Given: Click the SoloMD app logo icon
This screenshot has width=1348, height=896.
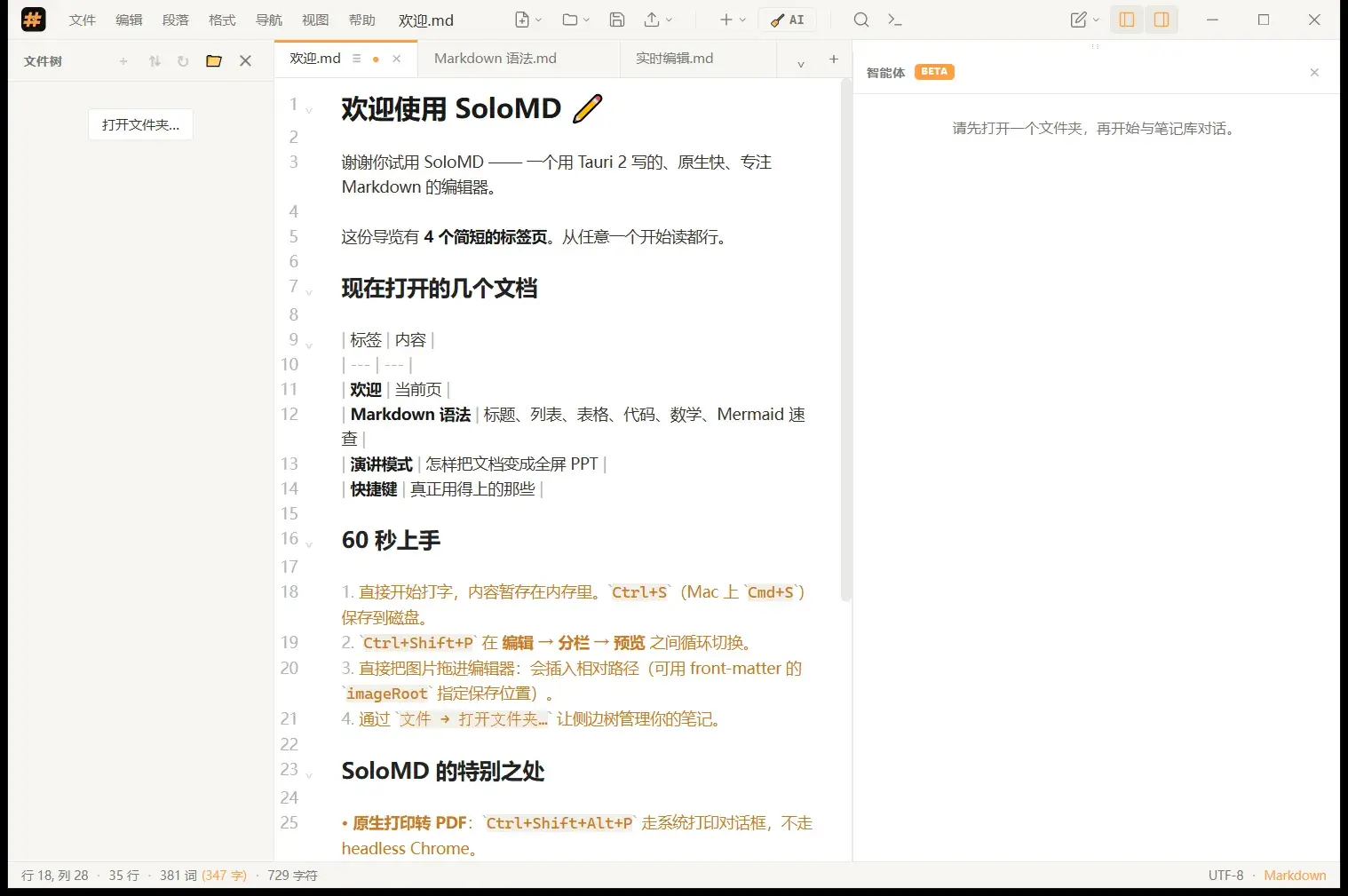Looking at the screenshot, I should 33,20.
